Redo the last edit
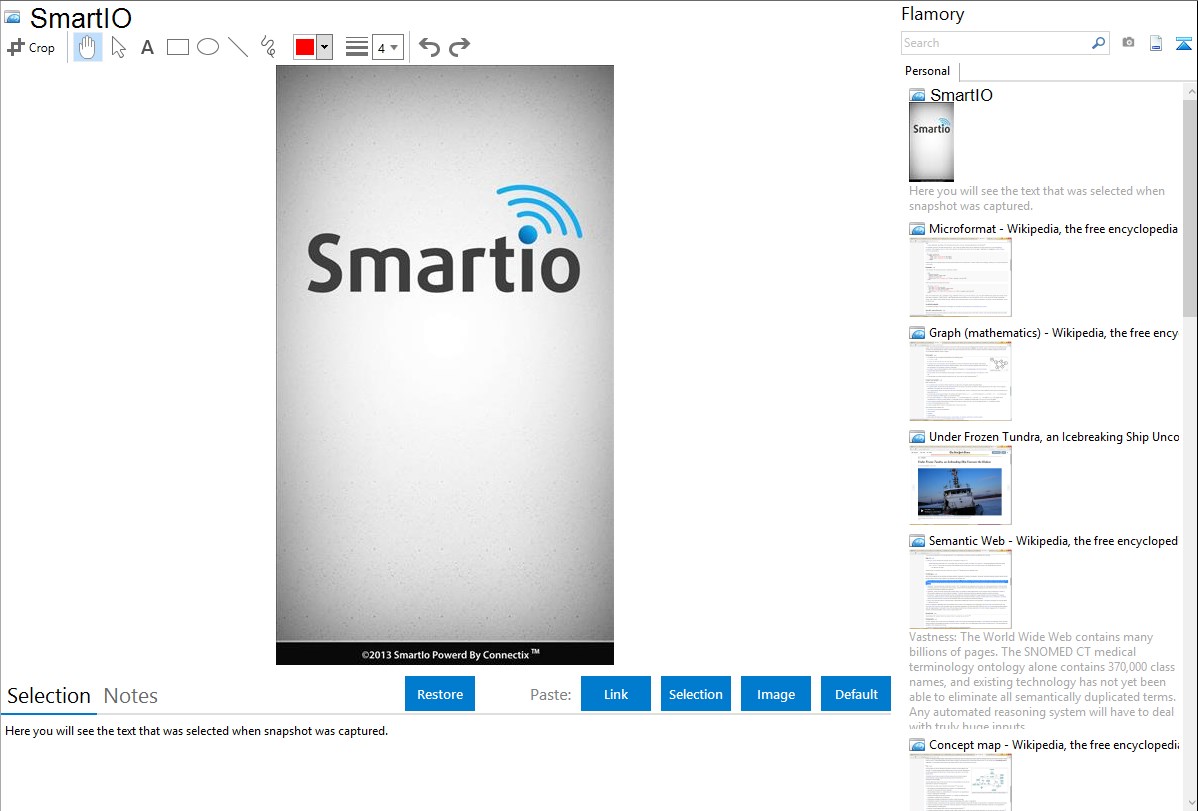1198x811 pixels. [459, 47]
